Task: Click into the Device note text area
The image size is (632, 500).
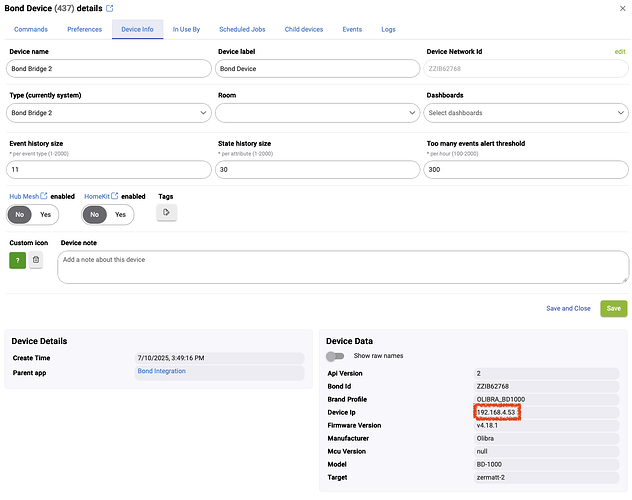Action: point(342,266)
